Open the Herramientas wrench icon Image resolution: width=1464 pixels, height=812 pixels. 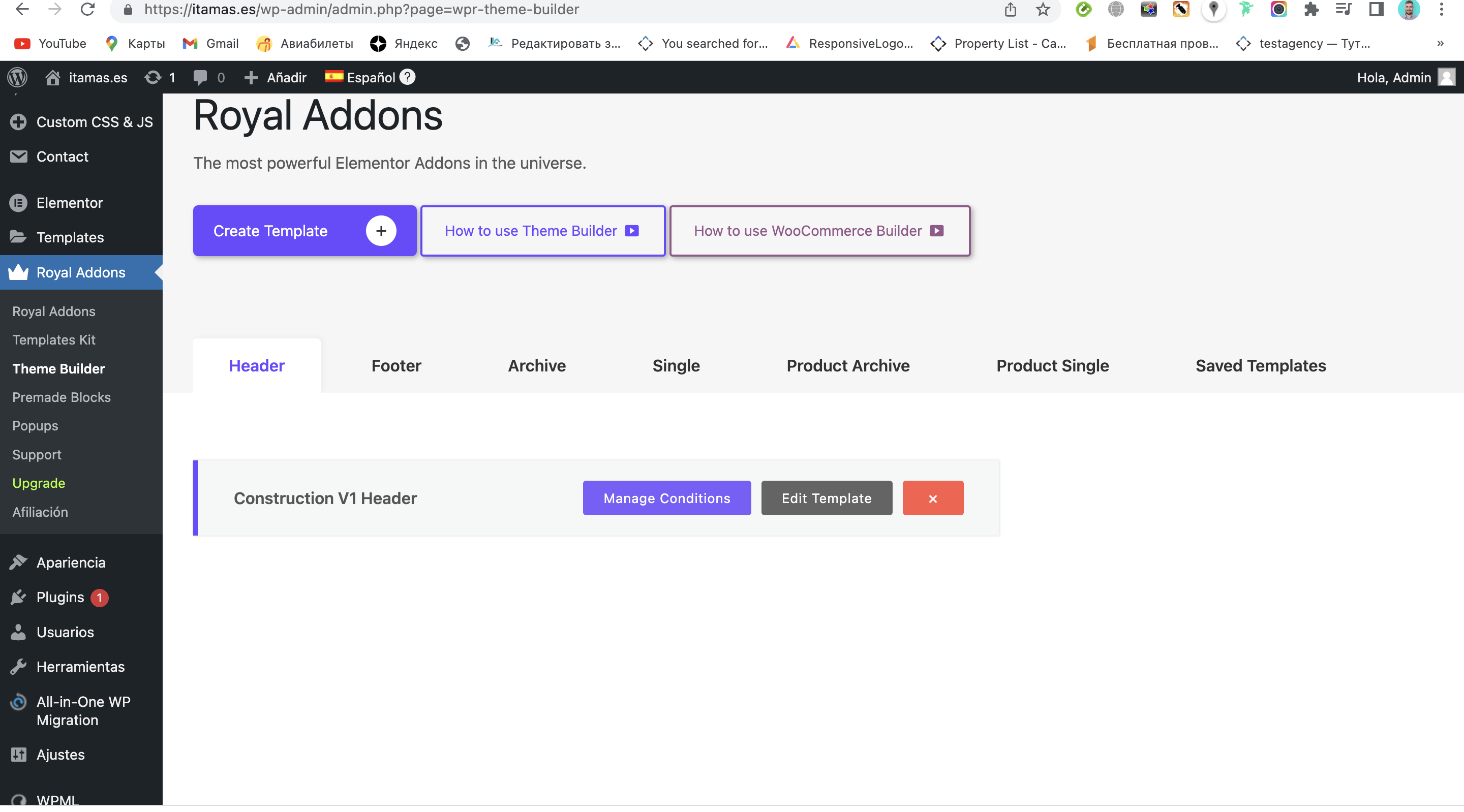(18, 666)
